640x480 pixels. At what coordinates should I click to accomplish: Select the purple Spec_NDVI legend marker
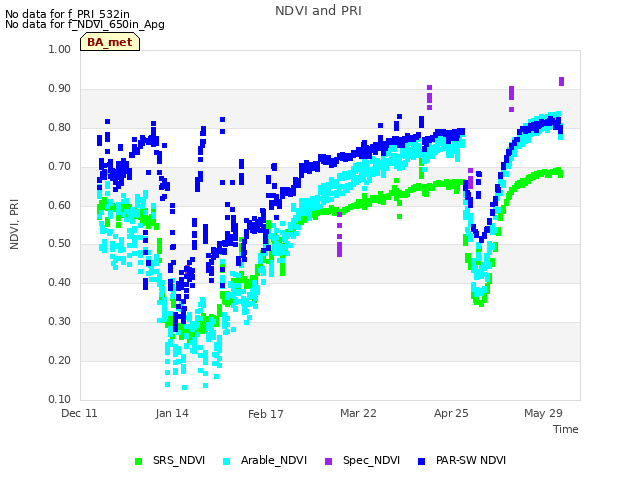tap(328, 461)
